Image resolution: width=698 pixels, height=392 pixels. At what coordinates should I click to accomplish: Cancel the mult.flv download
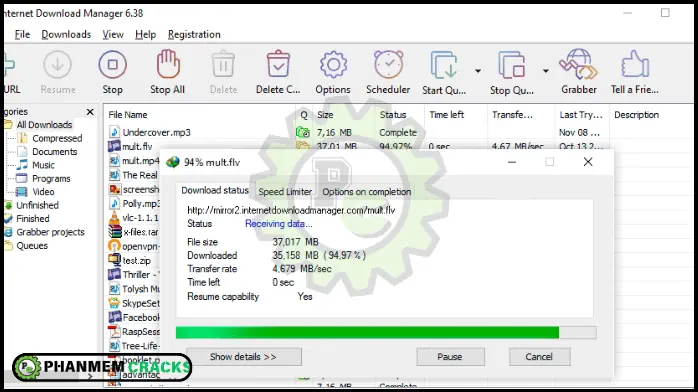pyautogui.click(x=539, y=357)
